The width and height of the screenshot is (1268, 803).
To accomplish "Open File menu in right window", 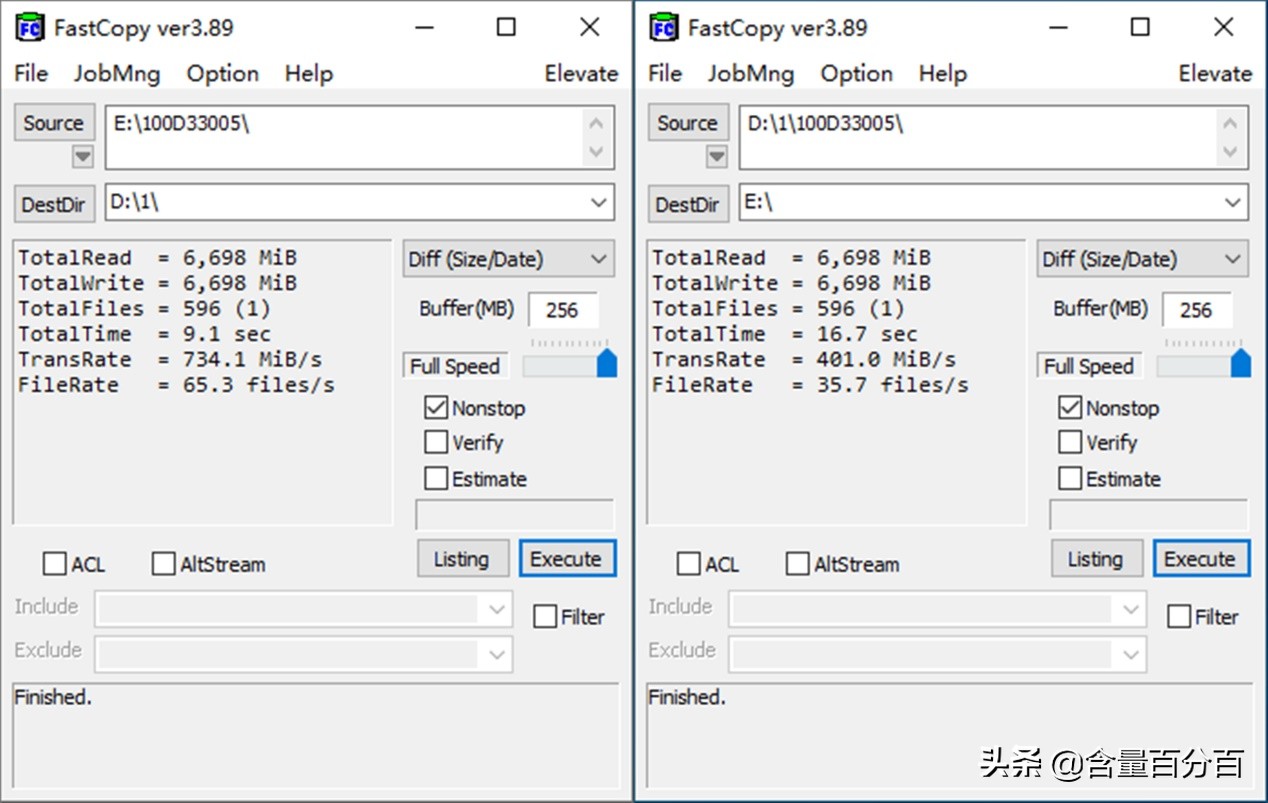I will coord(665,74).
